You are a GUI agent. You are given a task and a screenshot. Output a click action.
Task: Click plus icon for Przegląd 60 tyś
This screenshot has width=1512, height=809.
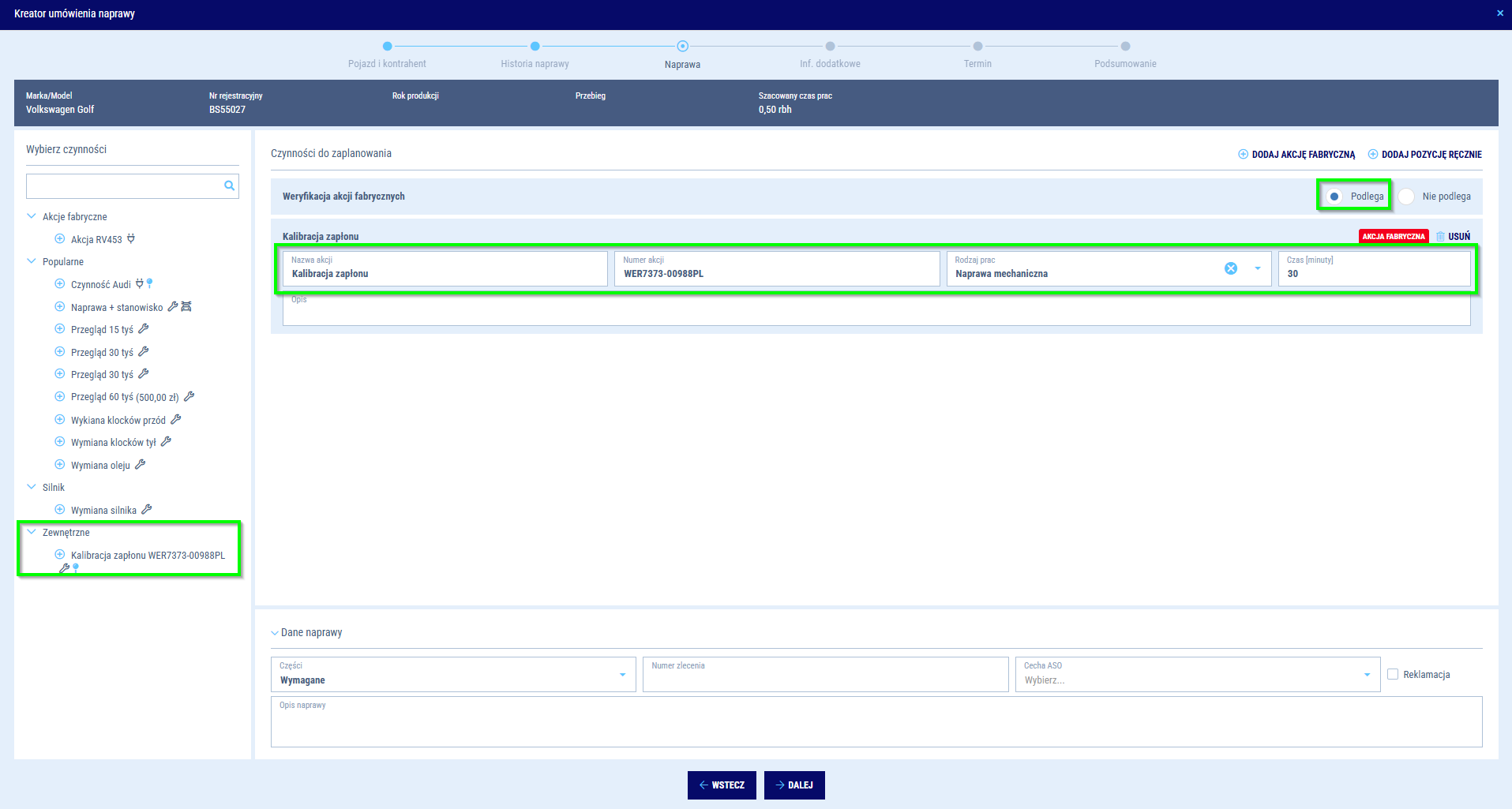pos(59,397)
